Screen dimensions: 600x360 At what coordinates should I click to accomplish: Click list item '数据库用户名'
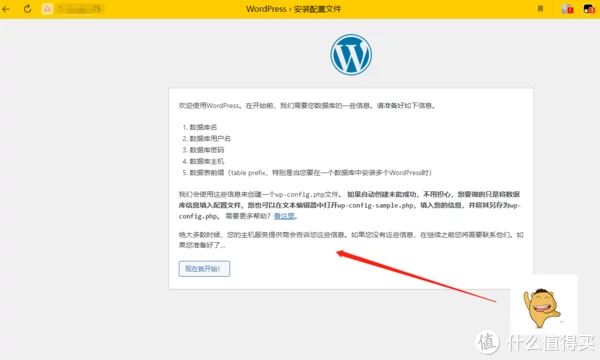210,138
